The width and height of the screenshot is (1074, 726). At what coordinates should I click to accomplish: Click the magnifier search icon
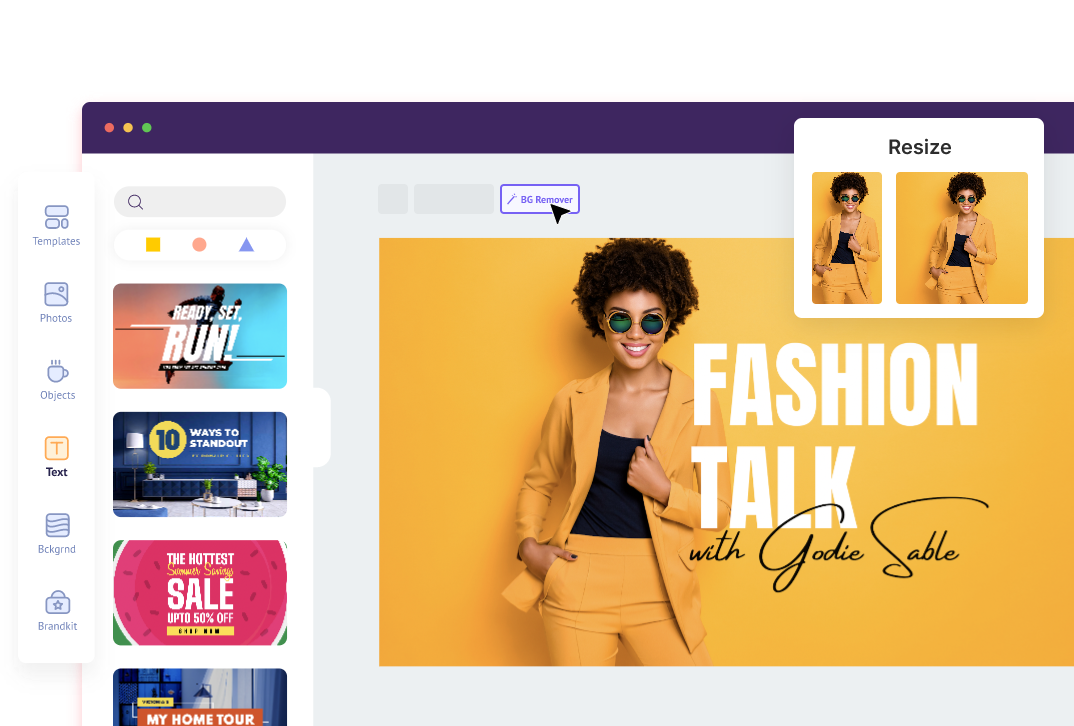pos(136,202)
